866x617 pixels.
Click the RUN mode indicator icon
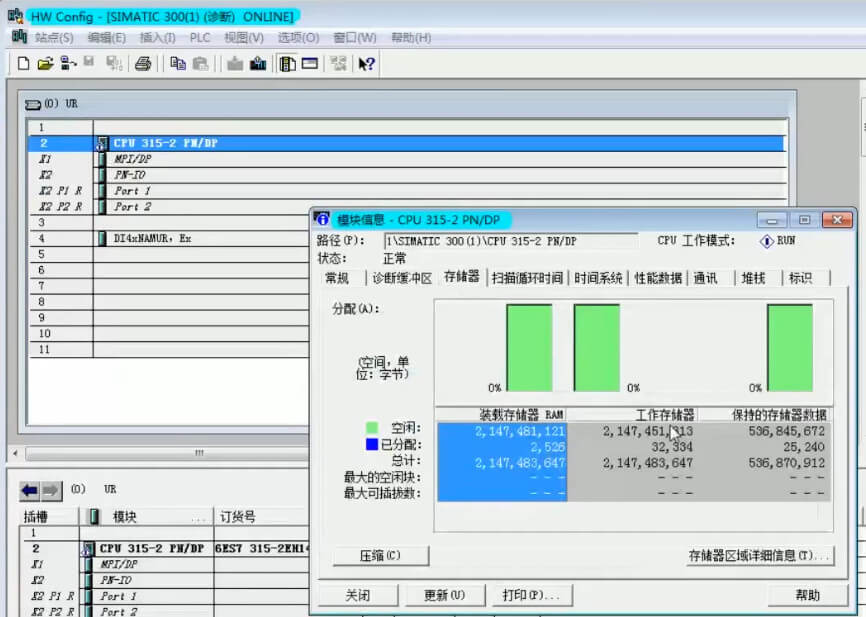(767, 241)
